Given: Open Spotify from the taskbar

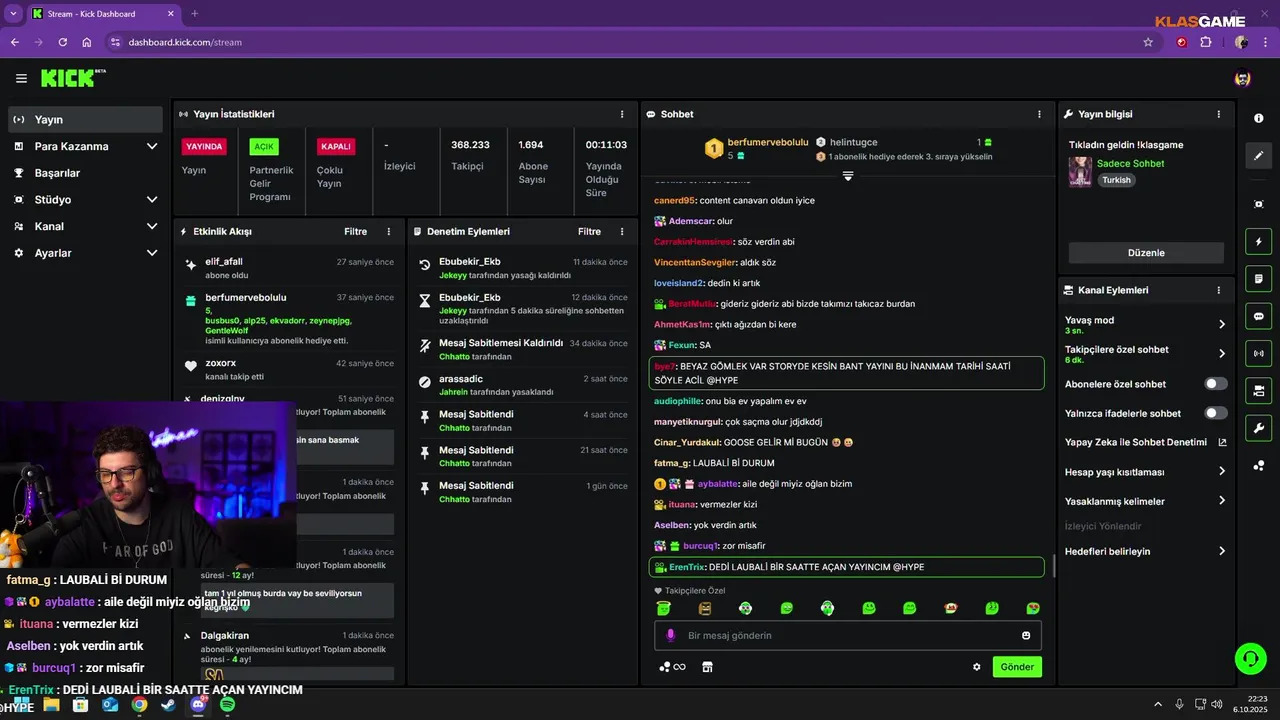Looking at the screenshot, I should (x=227, y=705).
